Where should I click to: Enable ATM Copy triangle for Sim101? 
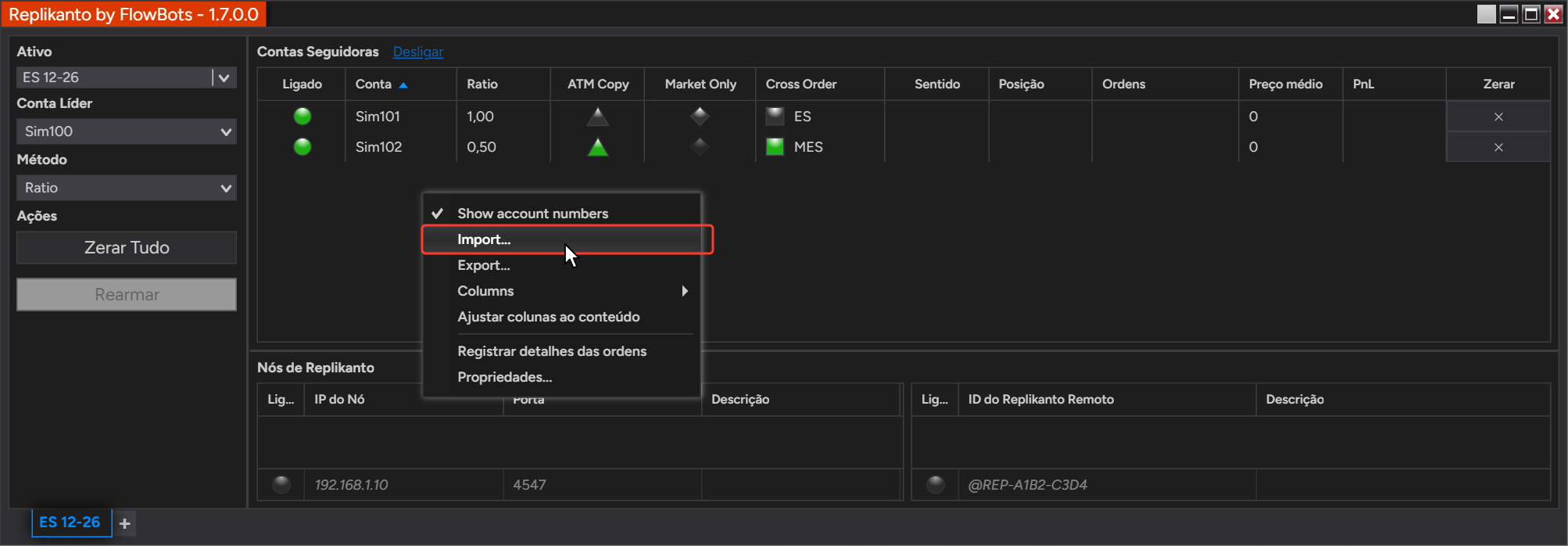point(598,117)
